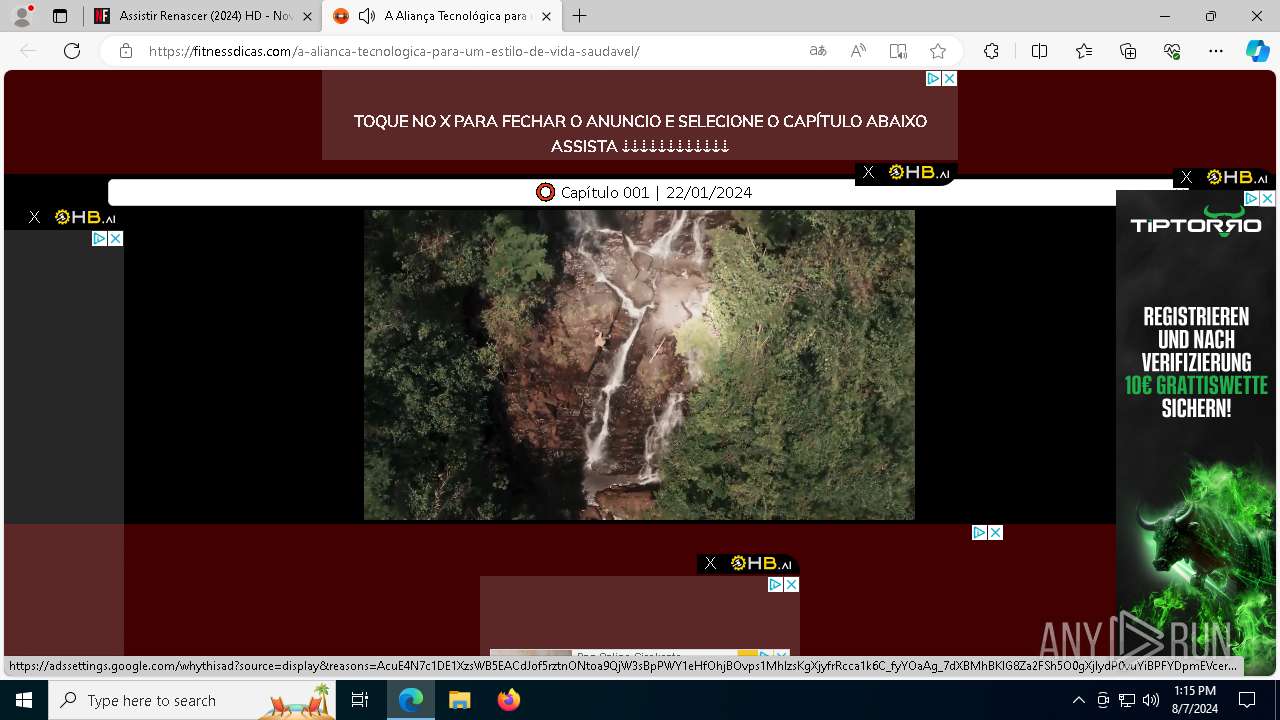
Task: Play the waterfall video thumbnail
Action: coord(639,364)
